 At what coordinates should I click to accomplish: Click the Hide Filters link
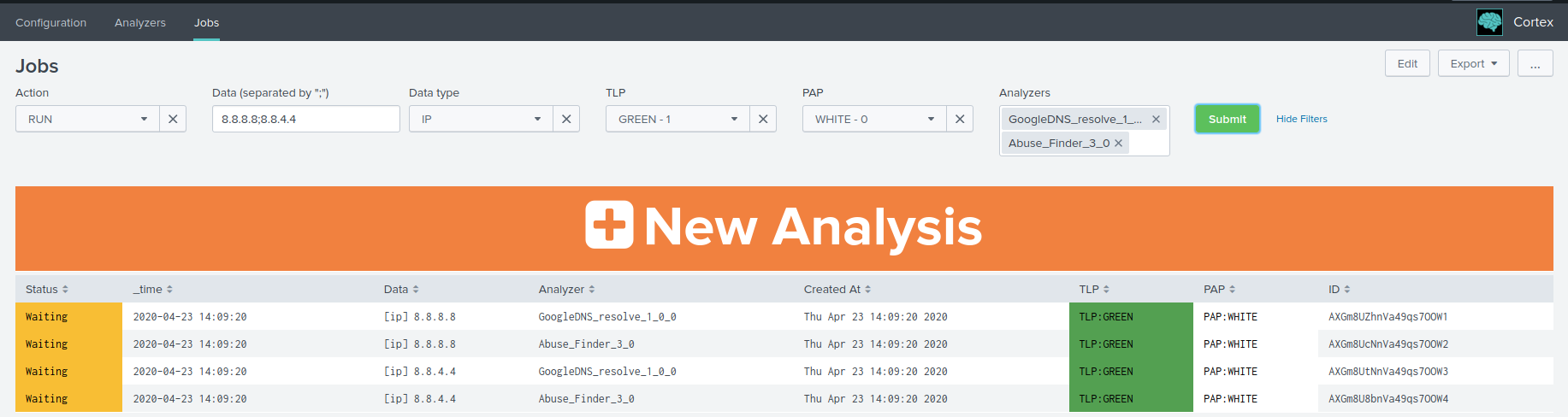click(1301, 119)
